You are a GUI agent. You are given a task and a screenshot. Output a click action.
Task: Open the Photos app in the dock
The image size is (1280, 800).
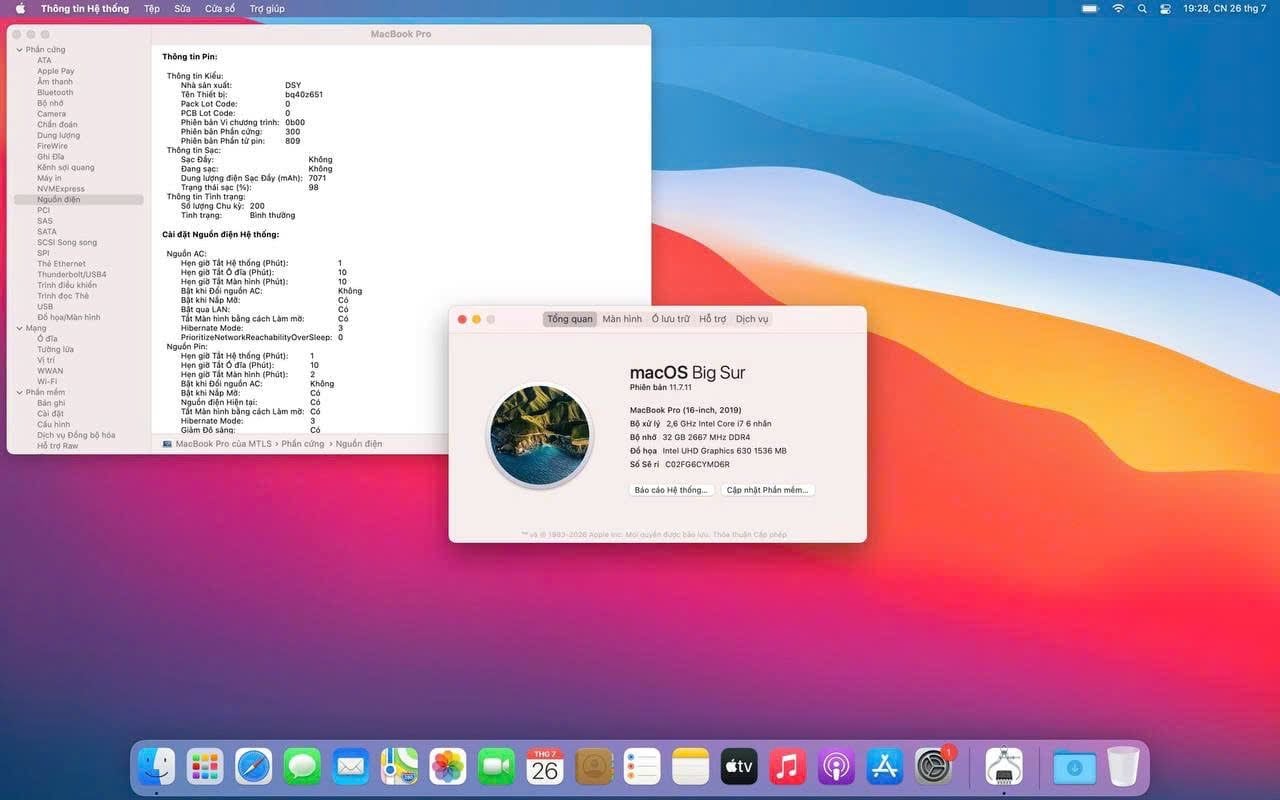(x=448, y=767)
